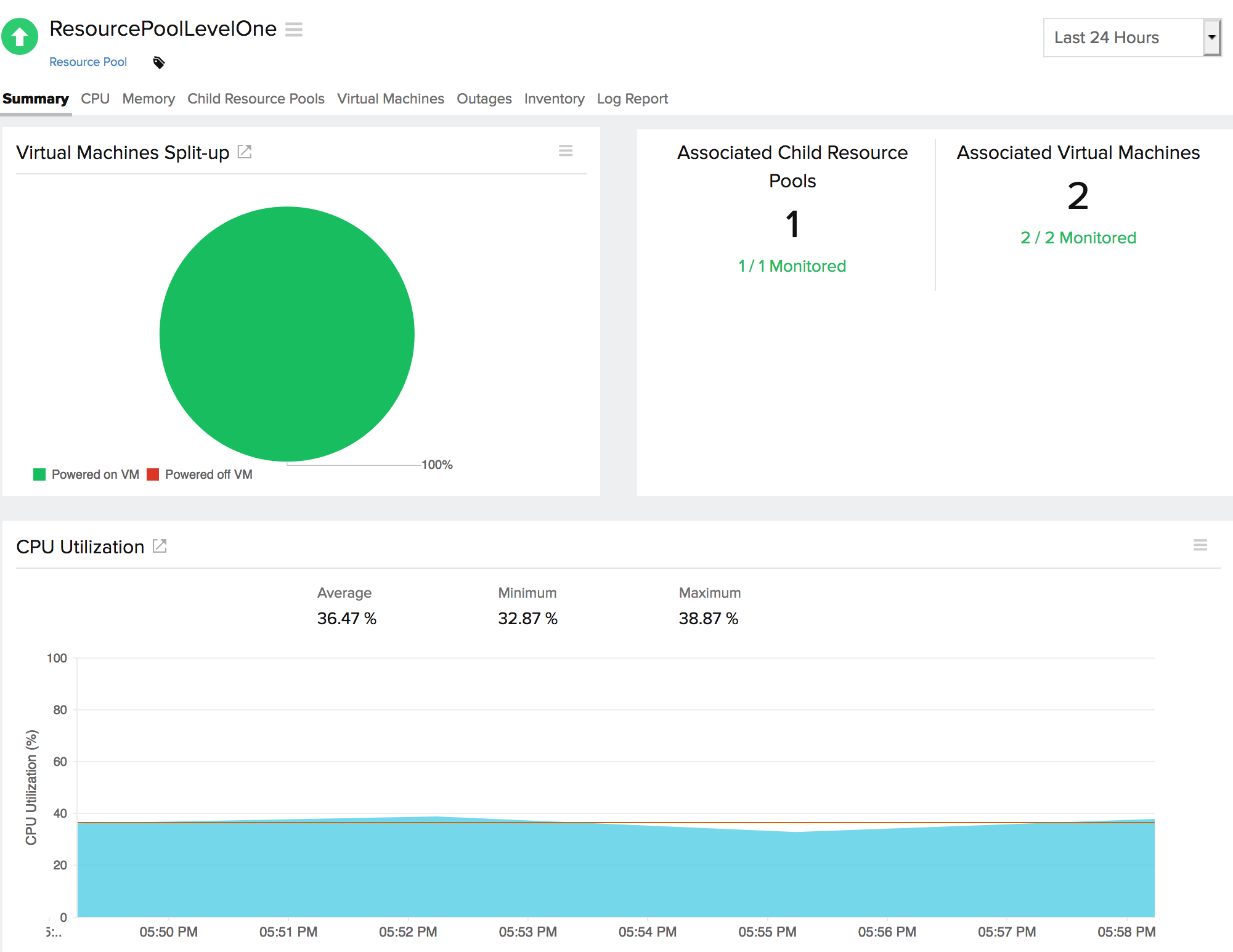Click the green up-arrow status icon
The width and height of the screenshot is (1233, 952).
[19, 36]
